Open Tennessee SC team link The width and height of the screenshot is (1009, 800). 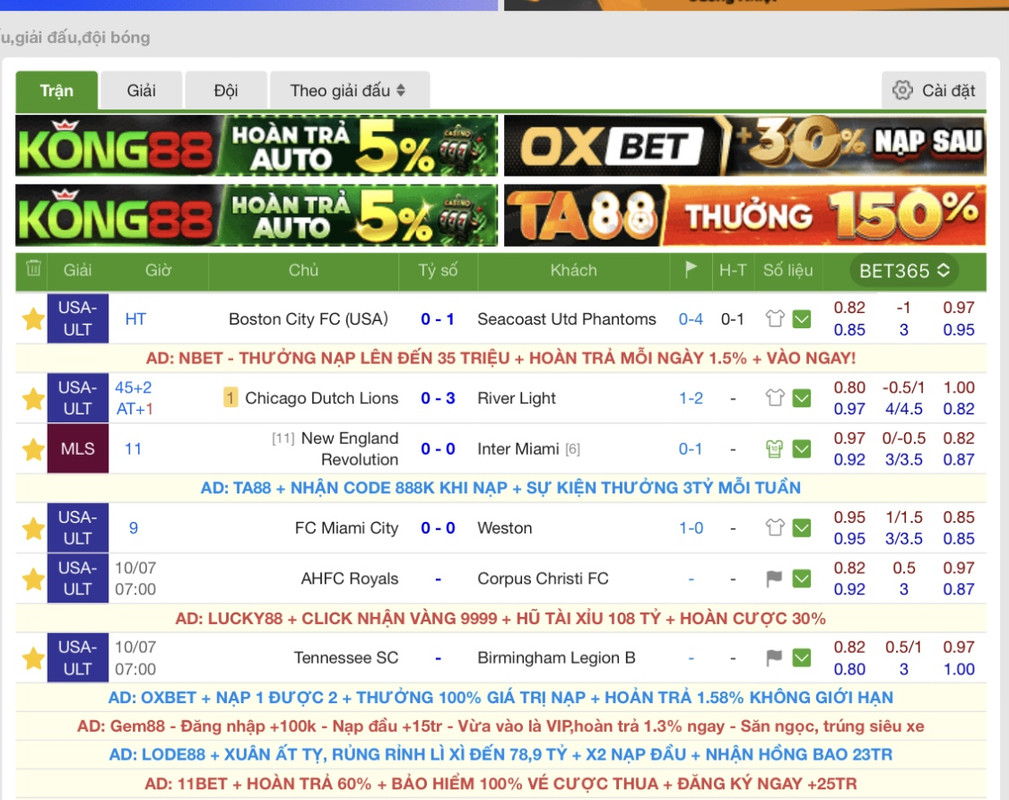coord(346,658)
